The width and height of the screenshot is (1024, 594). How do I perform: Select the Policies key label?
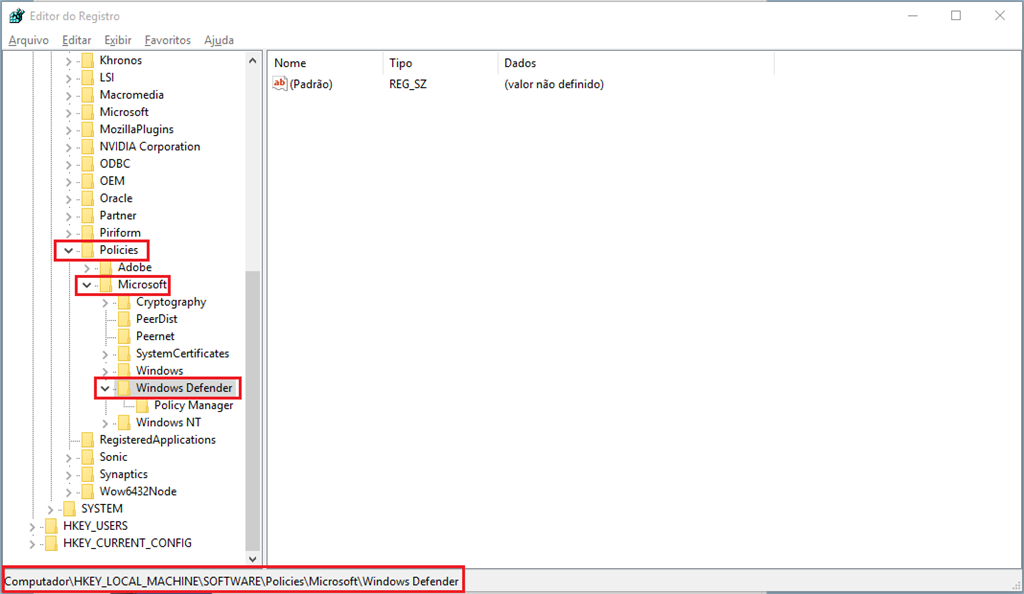tap(119, 250)
